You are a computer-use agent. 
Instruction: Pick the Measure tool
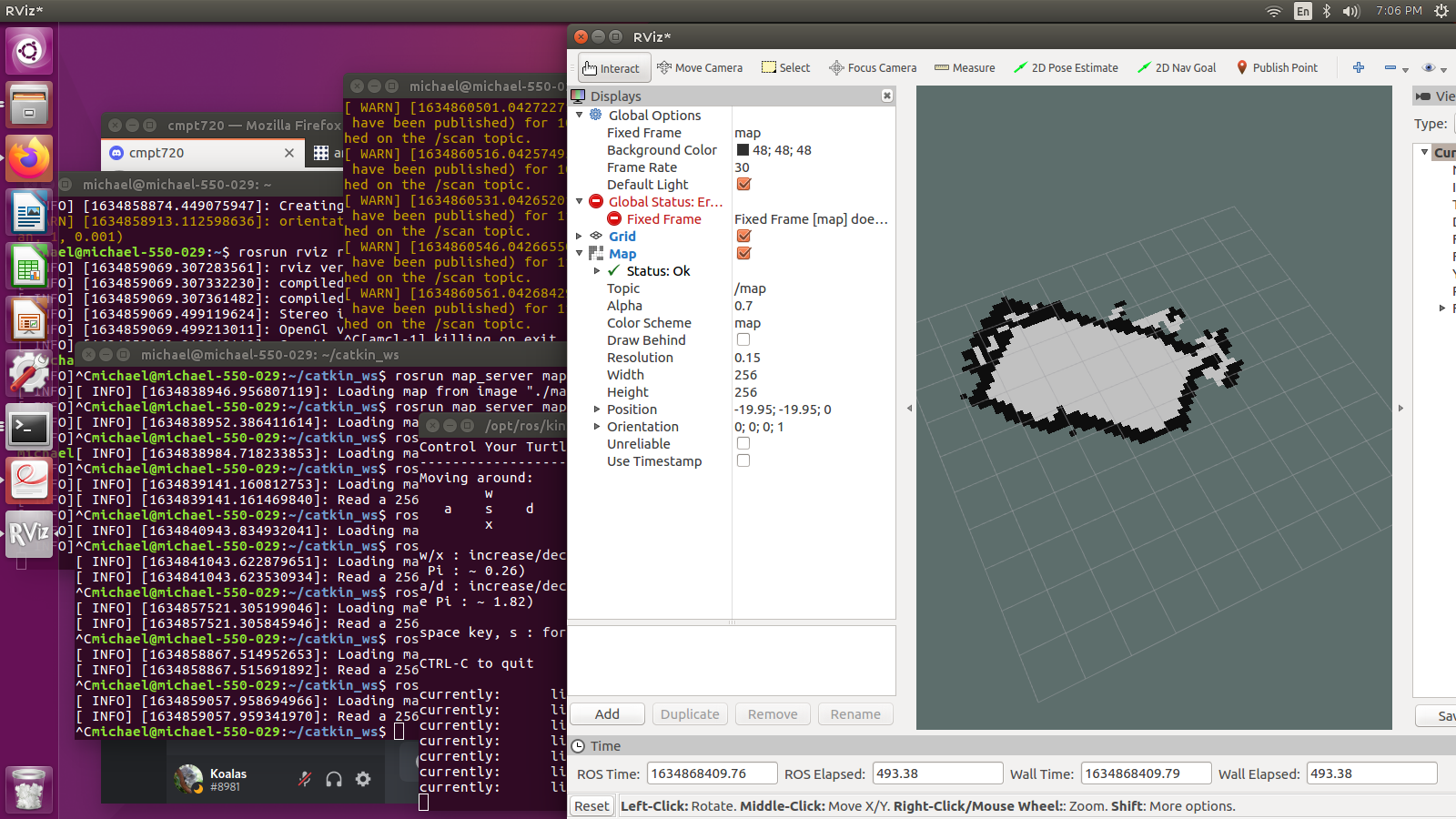965,68
